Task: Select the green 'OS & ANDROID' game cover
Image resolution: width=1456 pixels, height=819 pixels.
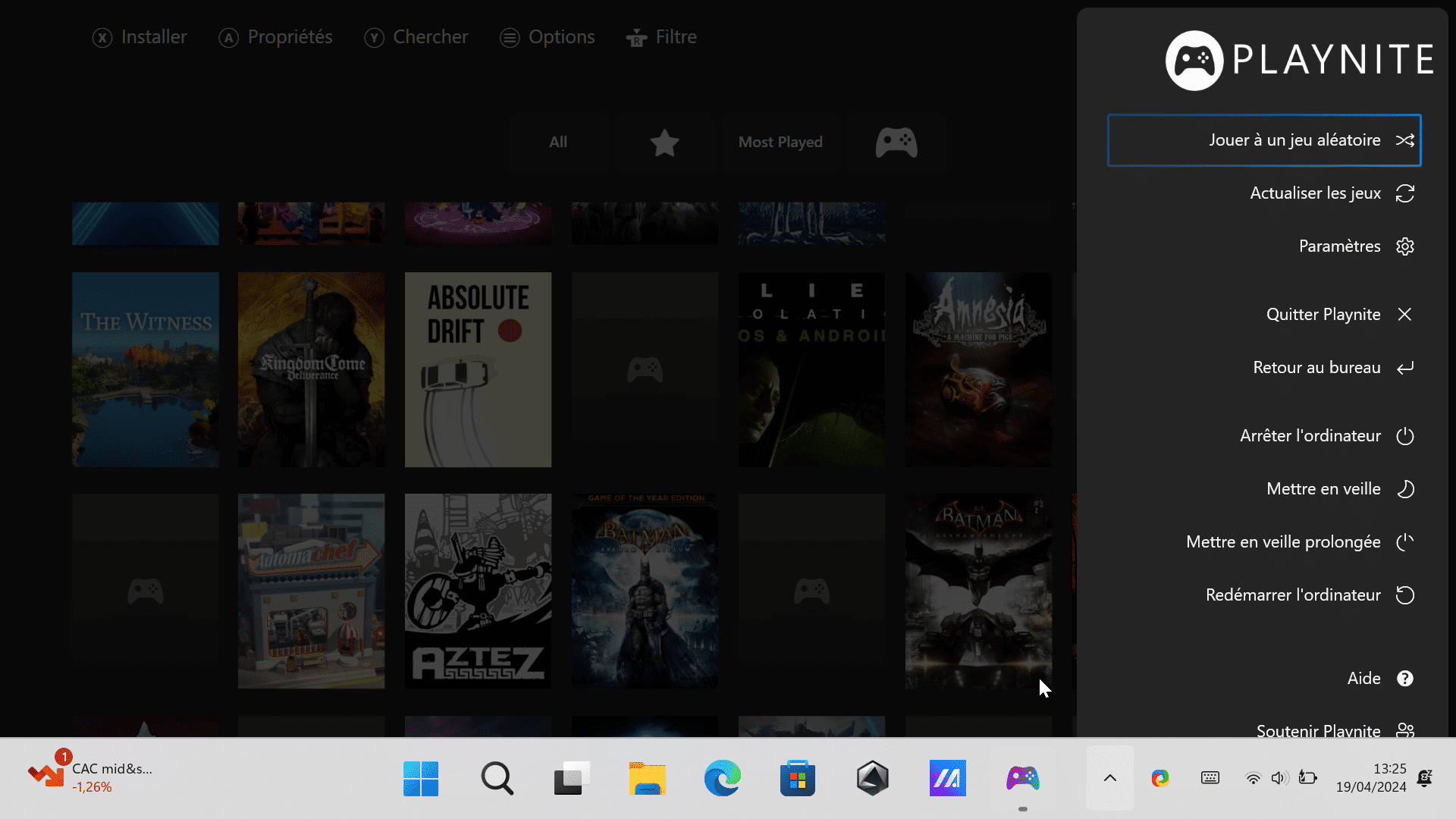Action: click(x=811, y=369)
